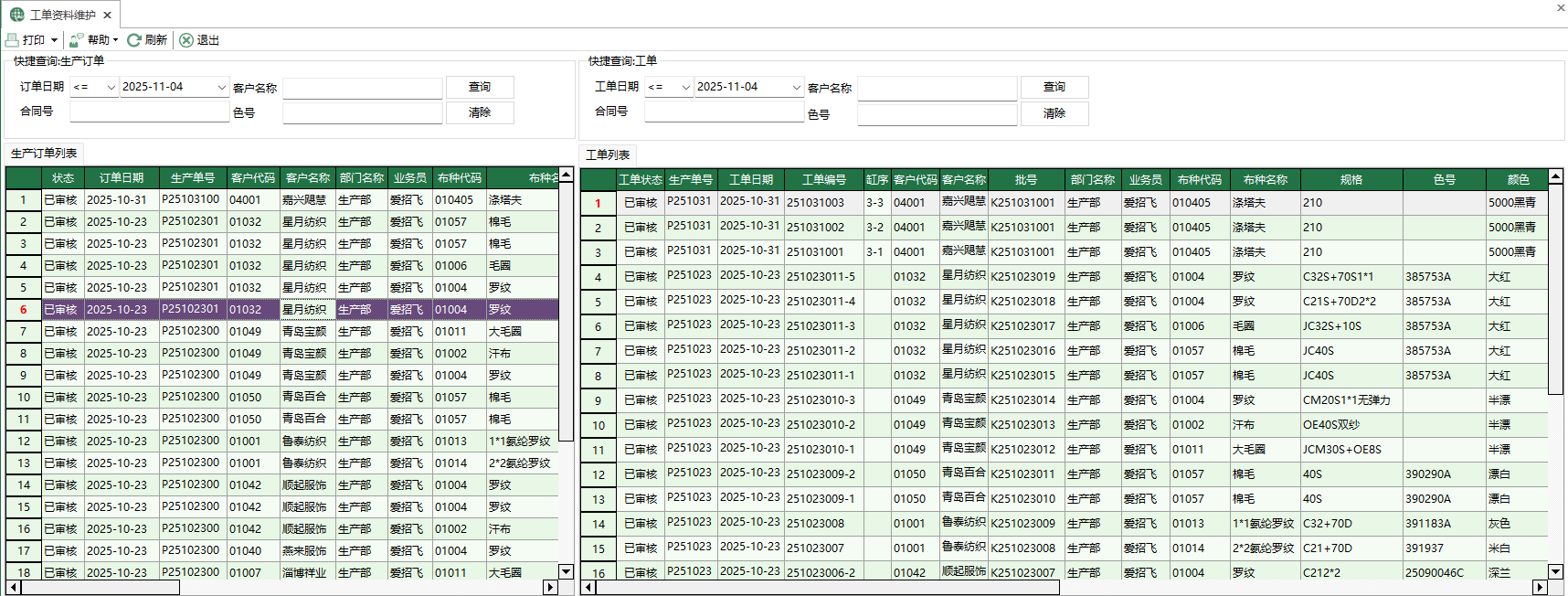Click contract number field in work order query
The height and width of the screenshot is (596, 1568).
pos(724,112)
